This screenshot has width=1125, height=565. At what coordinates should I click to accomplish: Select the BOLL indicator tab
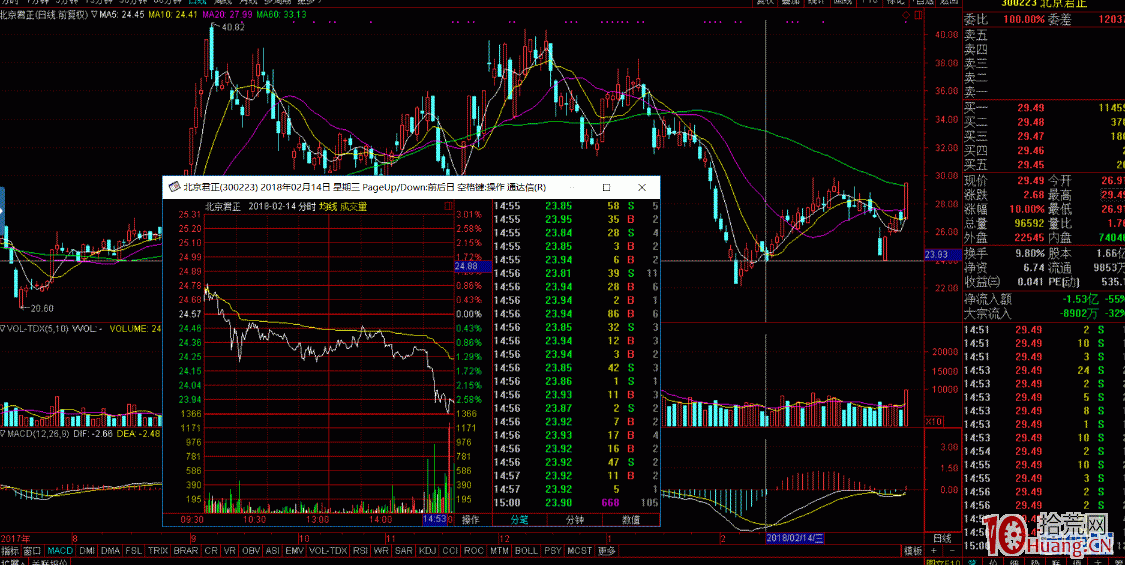[x=526, y=551]
